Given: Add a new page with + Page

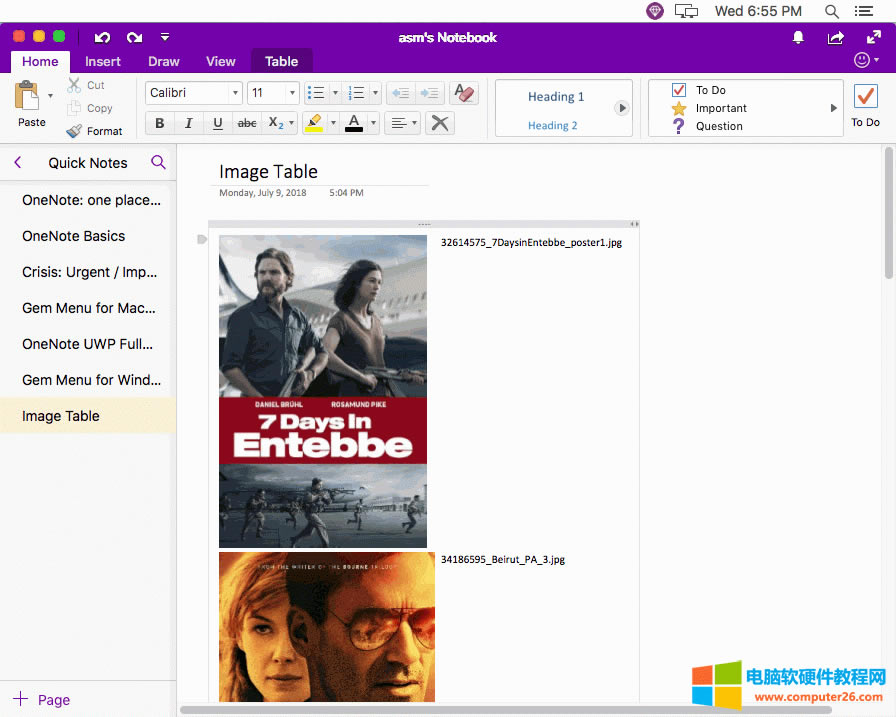Looking at the screenshot, I should click(x=41, y=700).
